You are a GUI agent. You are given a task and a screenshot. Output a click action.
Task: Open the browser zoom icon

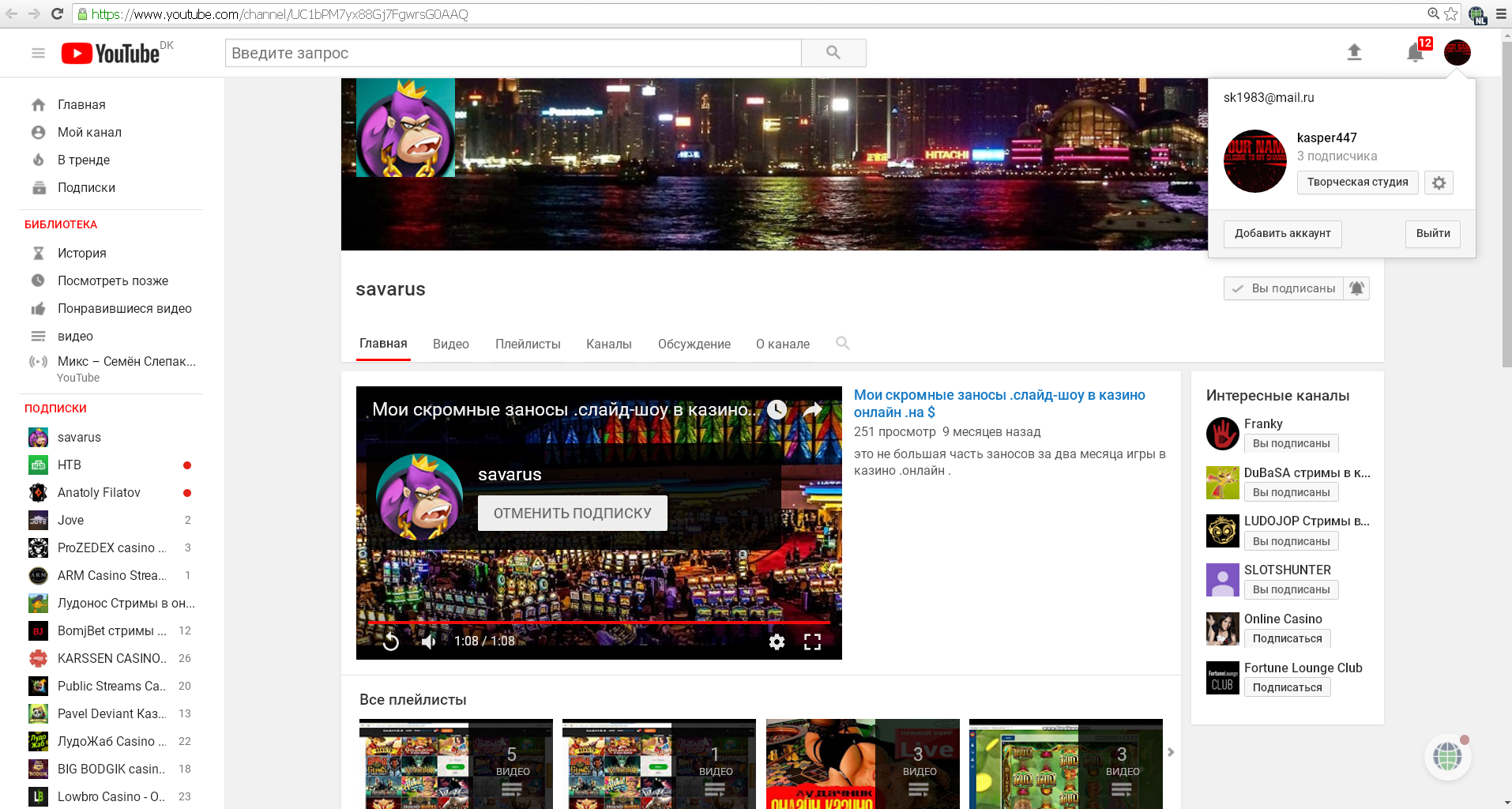coord(1433,13)
